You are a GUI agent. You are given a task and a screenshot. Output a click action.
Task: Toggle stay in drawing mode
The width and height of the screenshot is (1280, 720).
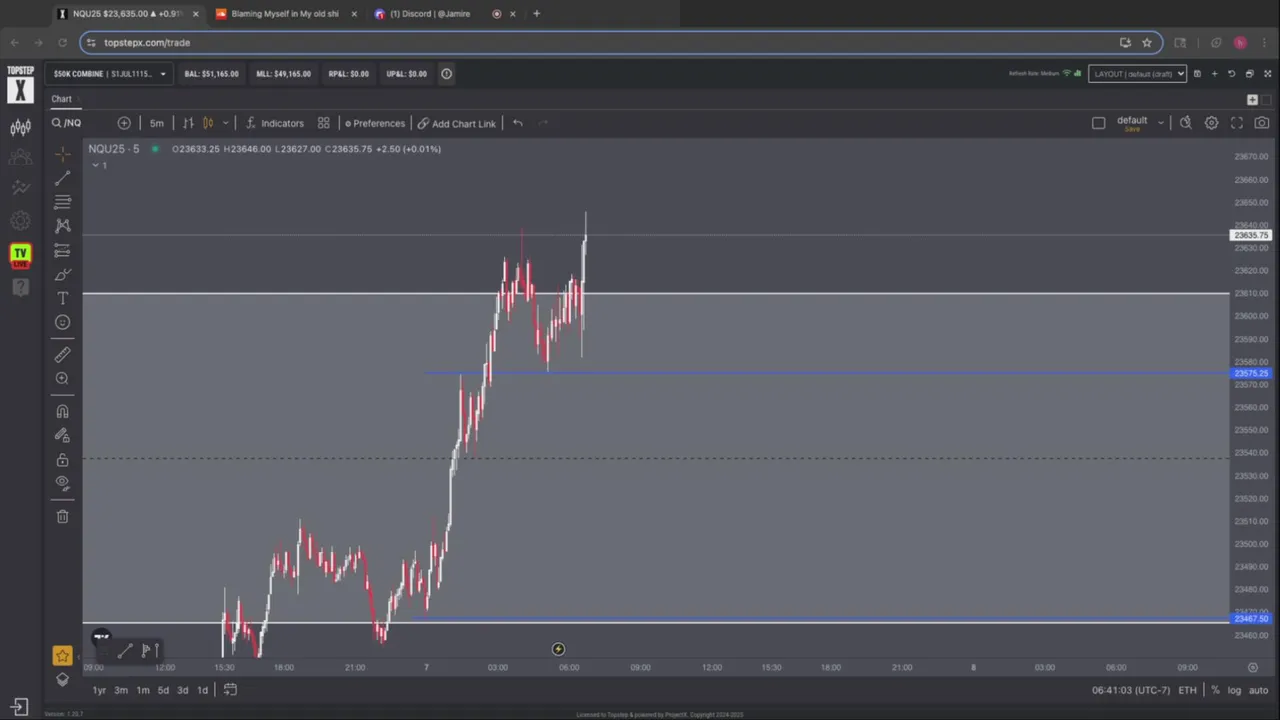62,435
